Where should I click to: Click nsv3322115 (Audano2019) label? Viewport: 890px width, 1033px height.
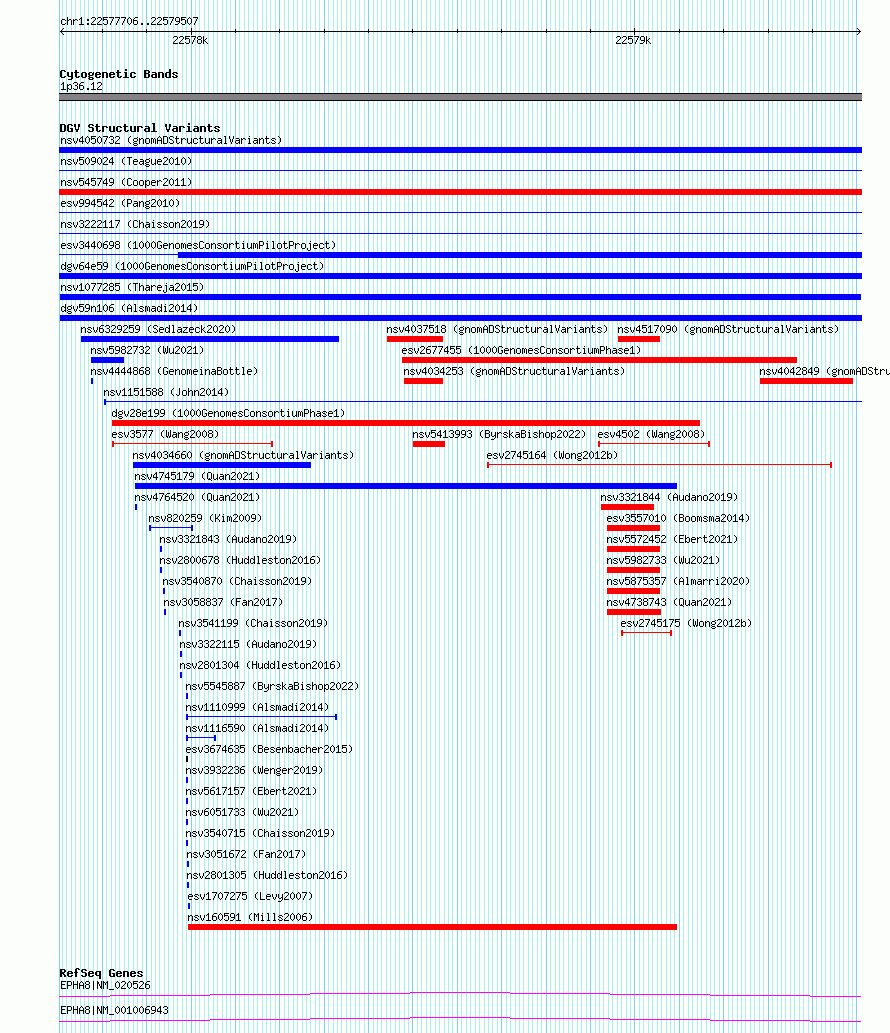248,646
